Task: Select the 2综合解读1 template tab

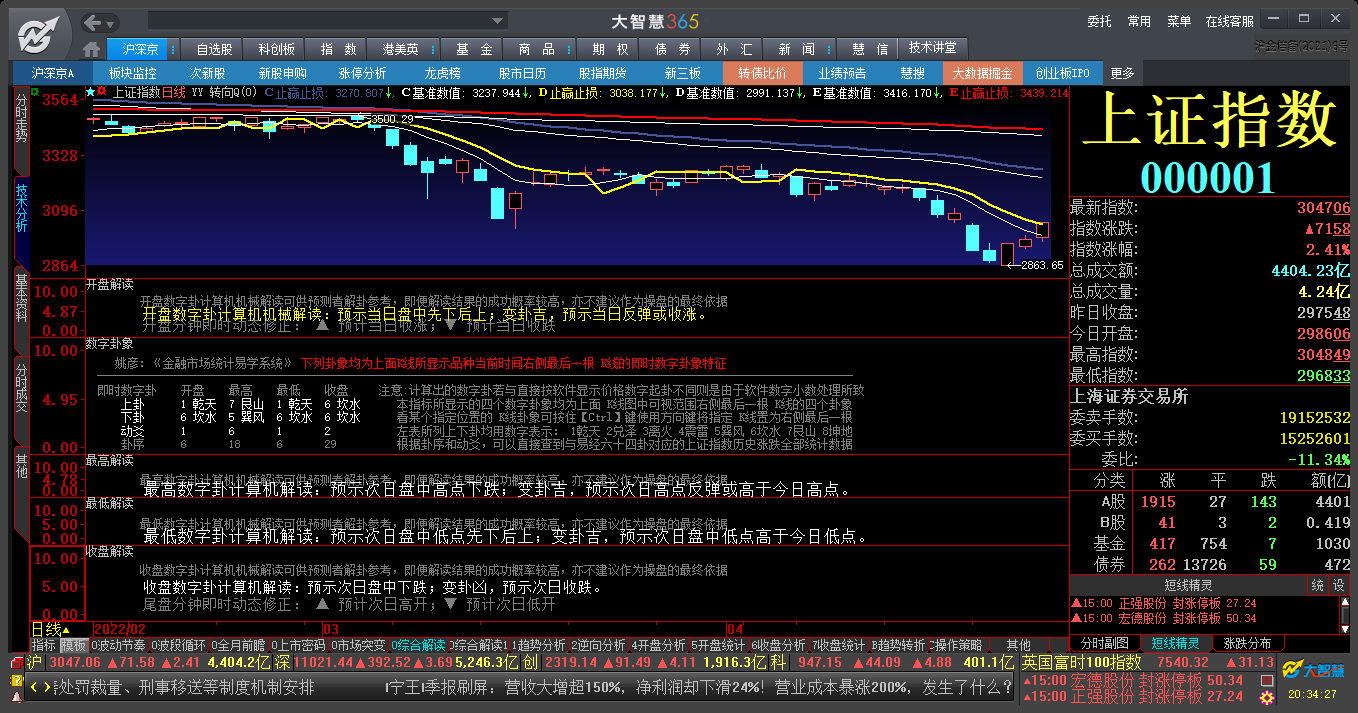Action: pyautogui.click(x=481, y=645)
